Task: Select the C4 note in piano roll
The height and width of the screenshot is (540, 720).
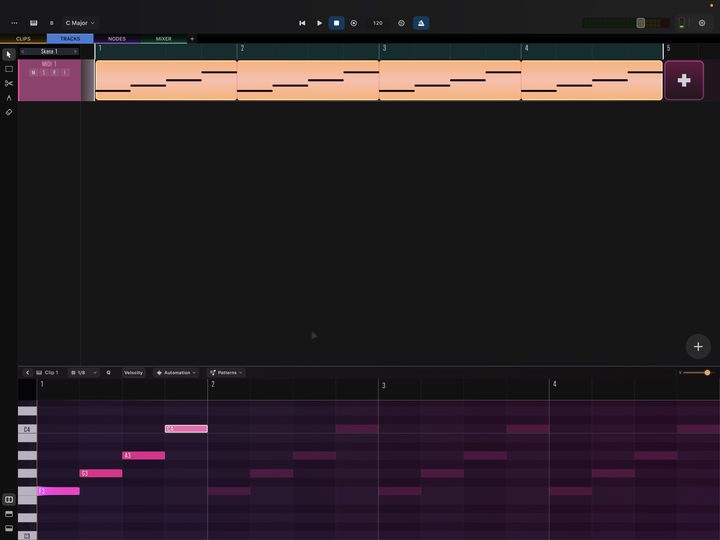Action: click(186, 429)
